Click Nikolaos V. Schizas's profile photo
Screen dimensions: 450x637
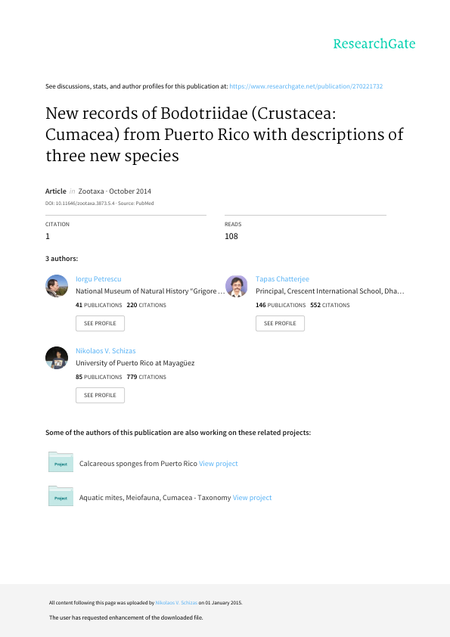56,358
